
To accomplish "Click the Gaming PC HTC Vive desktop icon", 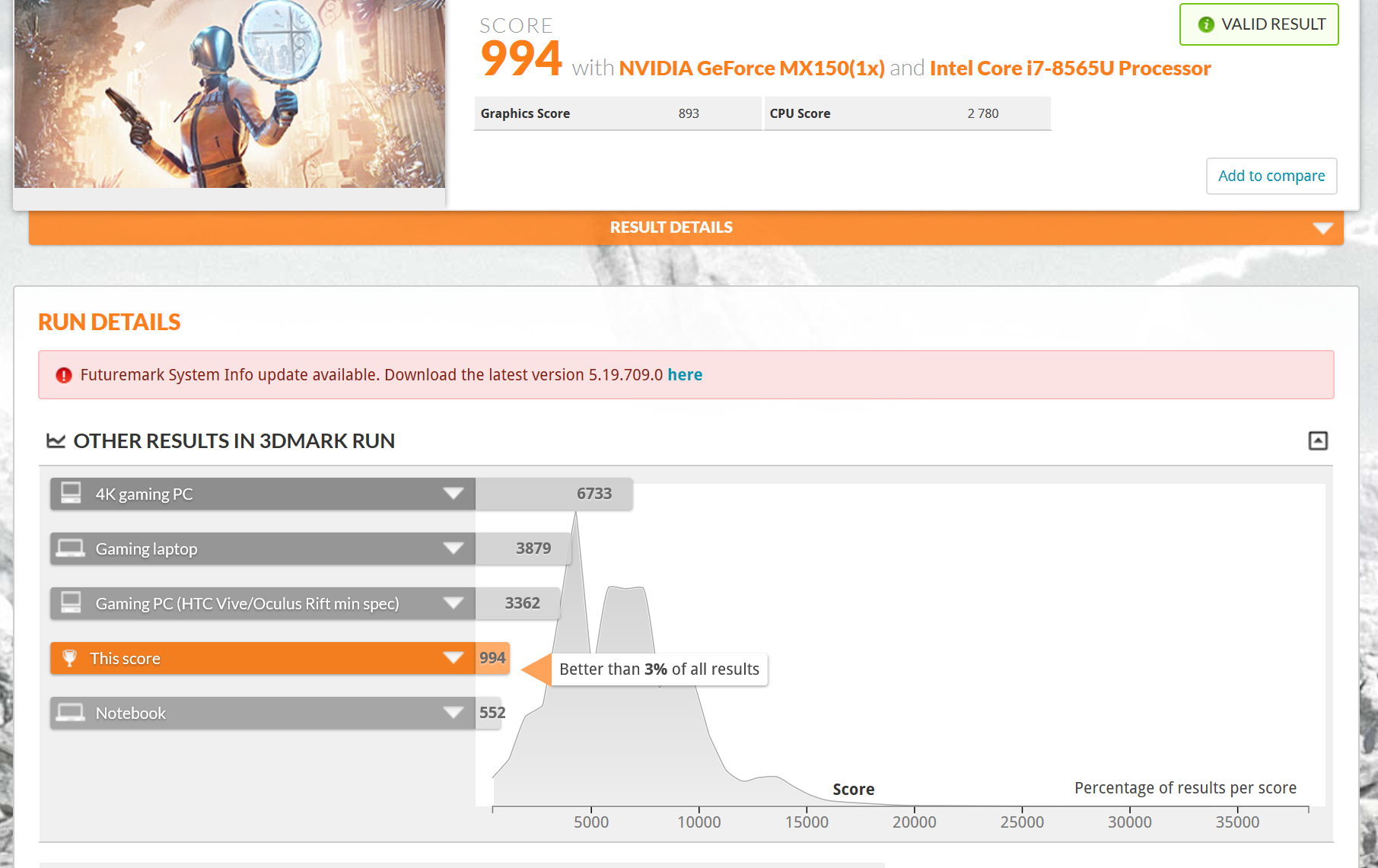I will (71, 603).
